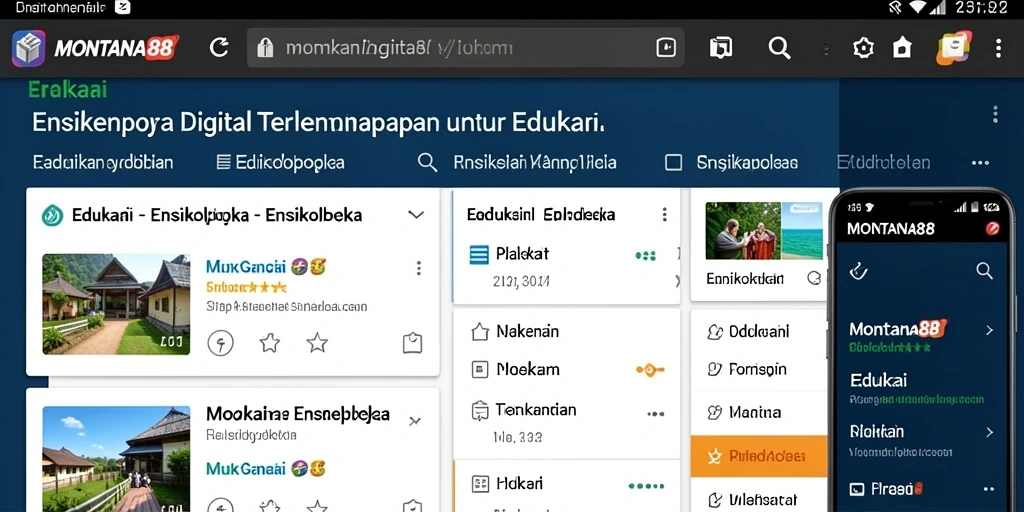Screen dimensions: 1024x512
Task: Open the browser three-dot menu
Action: point(998,48)
